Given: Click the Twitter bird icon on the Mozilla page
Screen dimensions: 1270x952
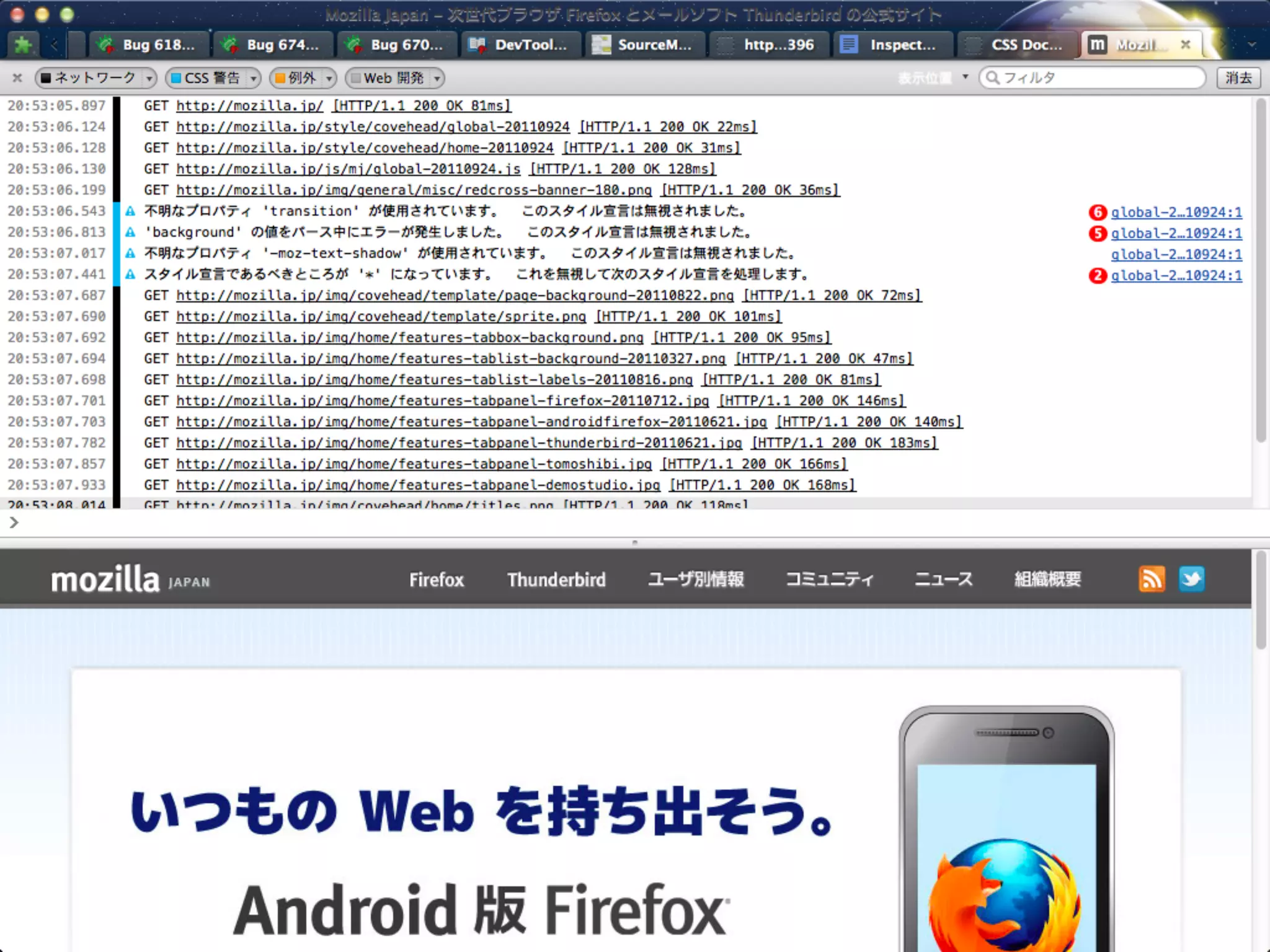Looking at the screenshot, I should [1191, 580].
